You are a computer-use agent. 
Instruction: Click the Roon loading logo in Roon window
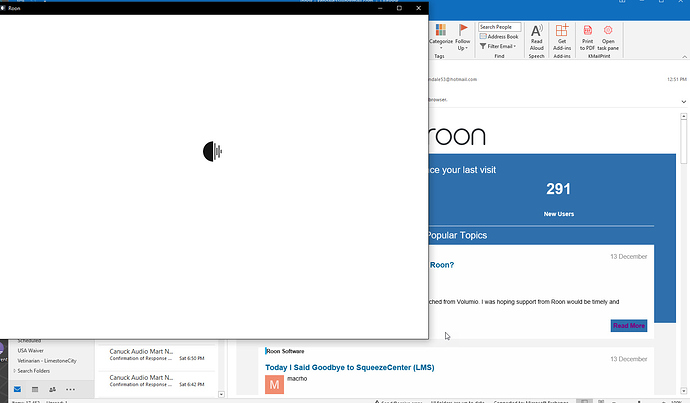(x=213, y=151)
